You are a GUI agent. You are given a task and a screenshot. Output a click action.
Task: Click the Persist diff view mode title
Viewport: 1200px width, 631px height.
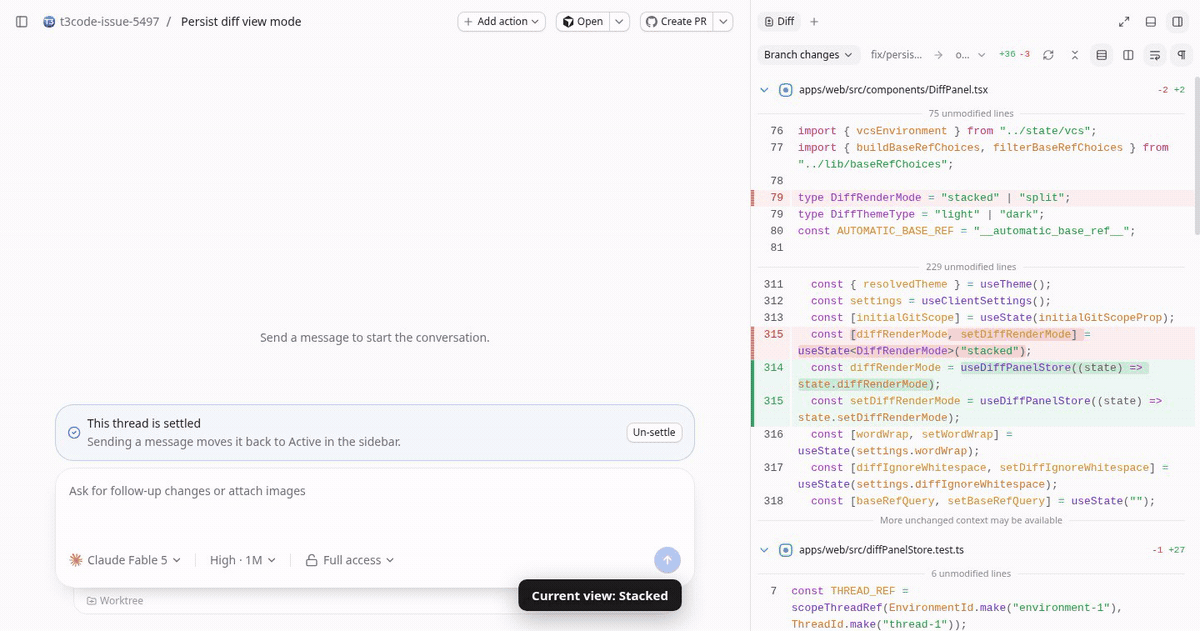(241, 21)
